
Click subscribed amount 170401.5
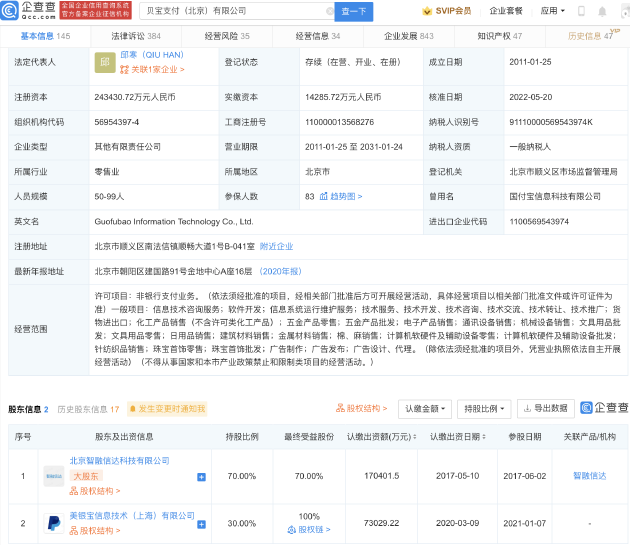coord(381,476)
